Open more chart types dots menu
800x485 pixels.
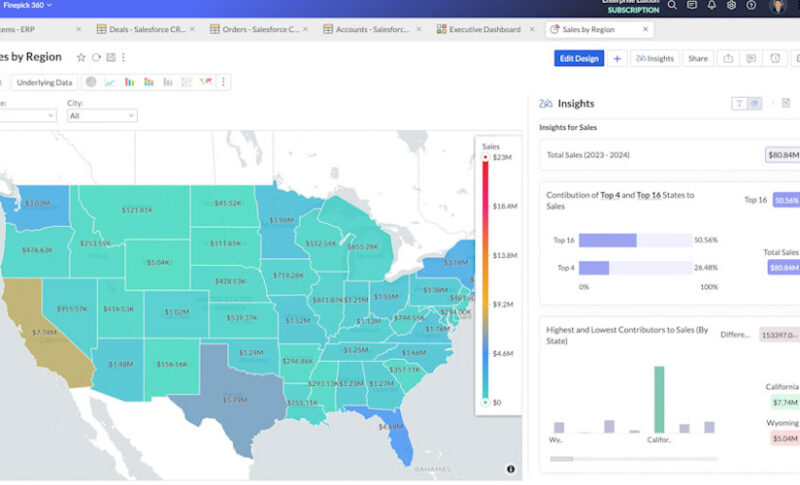pyautogui.click(x=223, y=82)
